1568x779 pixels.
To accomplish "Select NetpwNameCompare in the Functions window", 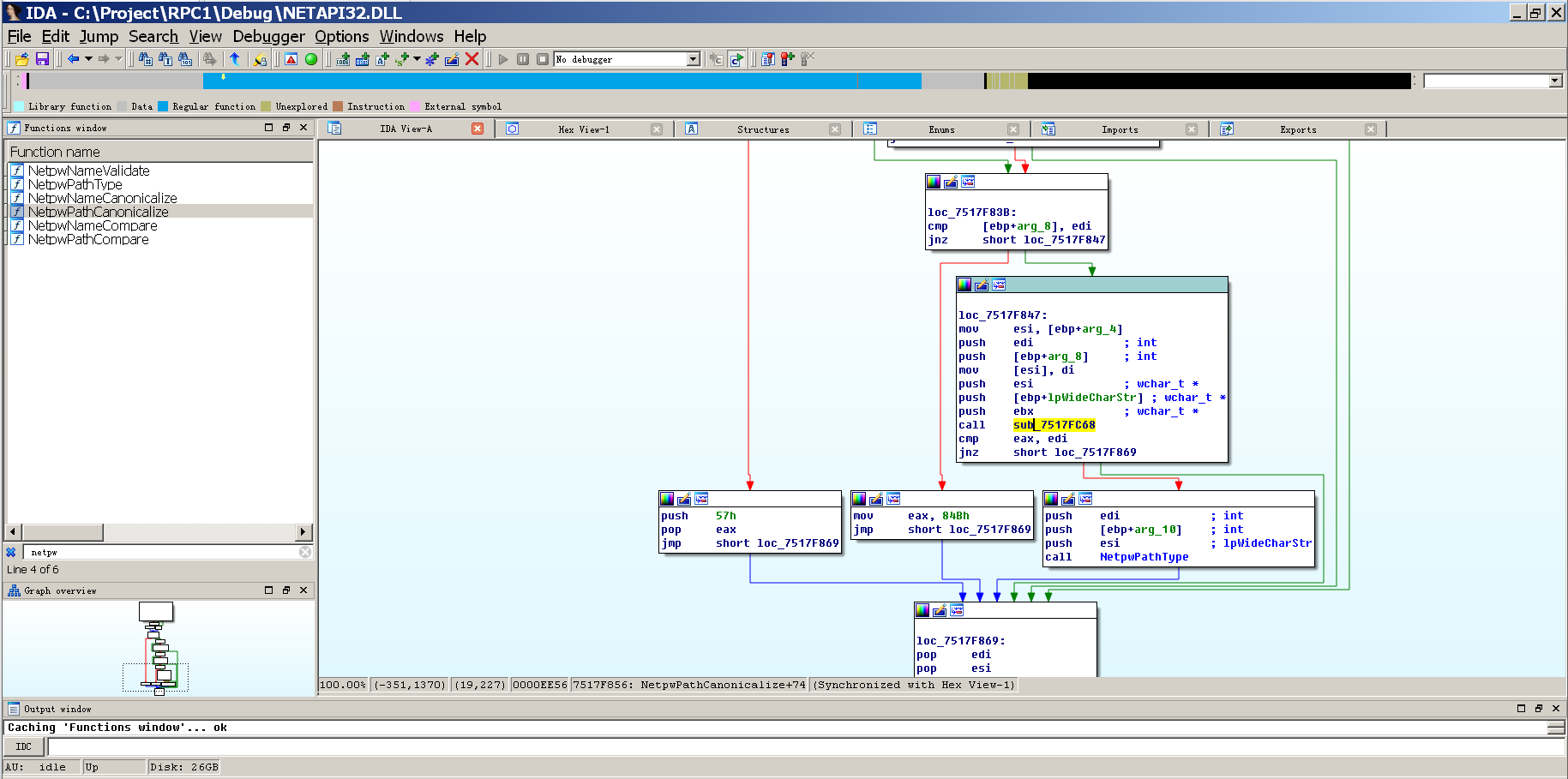I will [93, 225].
